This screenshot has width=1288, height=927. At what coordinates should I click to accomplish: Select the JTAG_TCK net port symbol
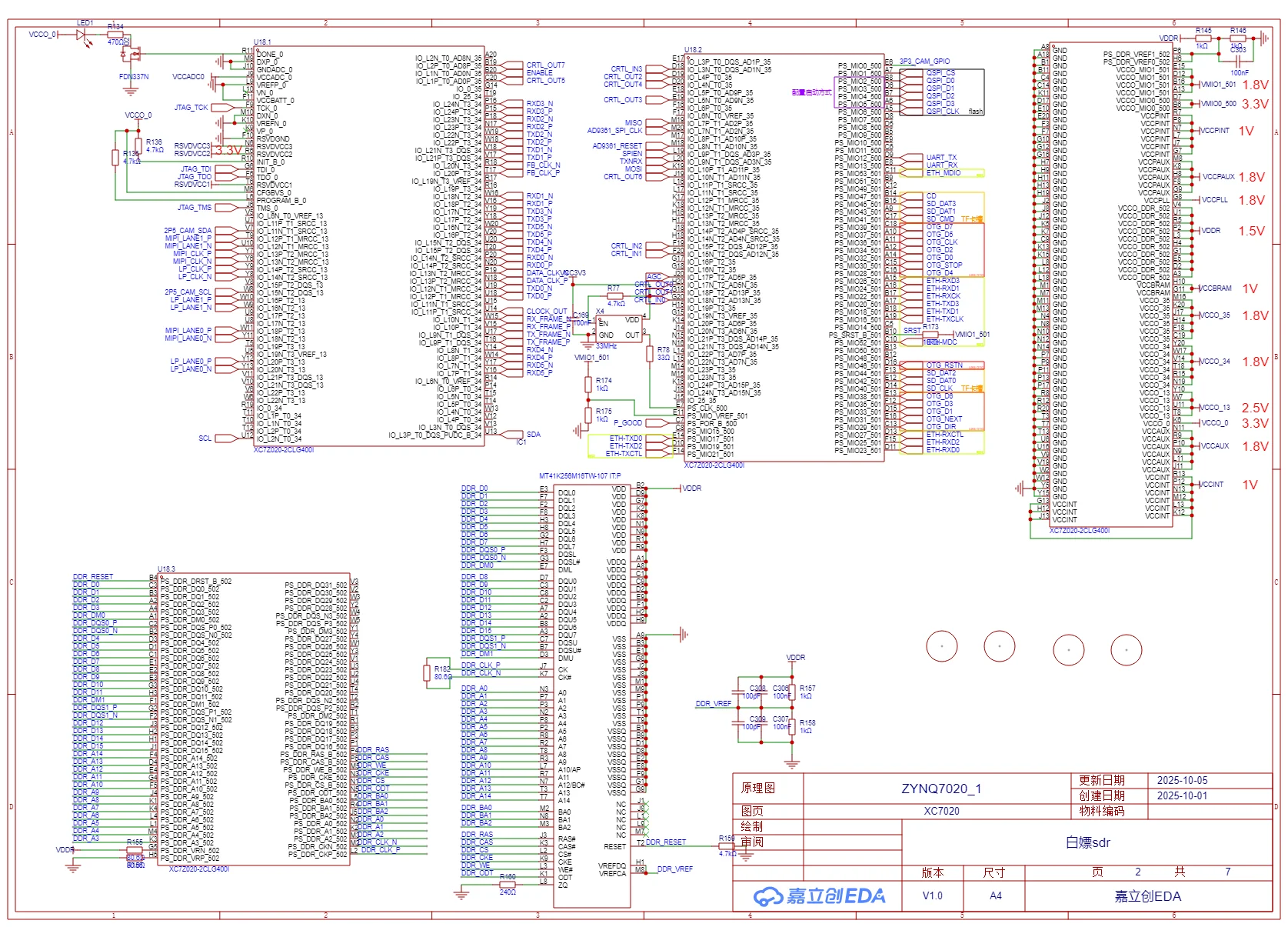[225, 108]
